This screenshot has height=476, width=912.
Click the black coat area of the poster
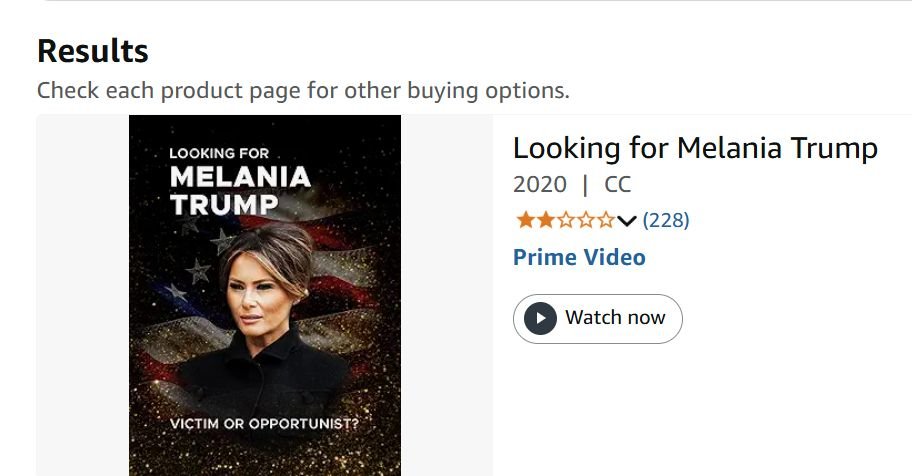coord(265,375)
